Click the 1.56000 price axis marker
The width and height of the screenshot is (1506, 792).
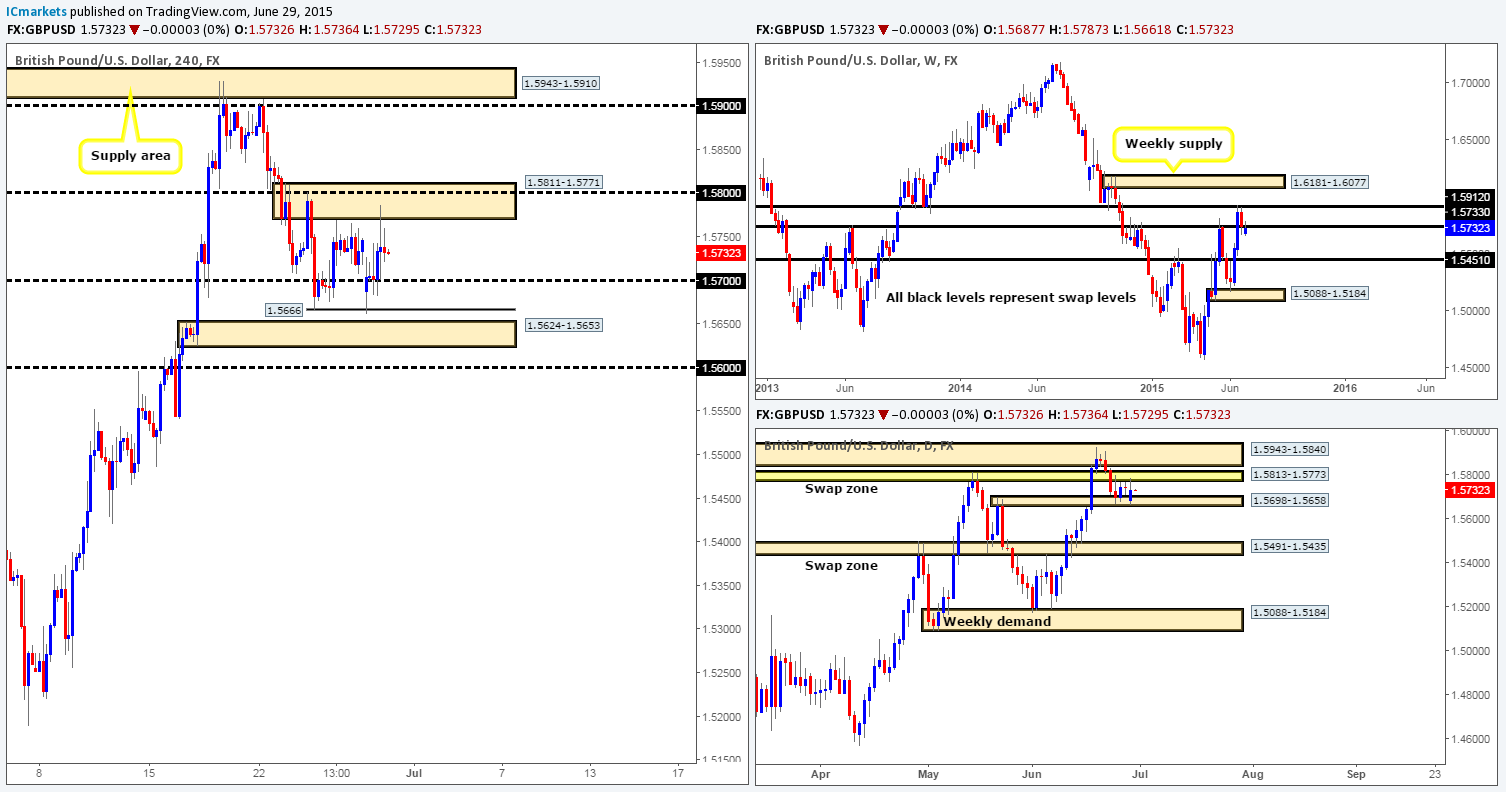point(723,368)
